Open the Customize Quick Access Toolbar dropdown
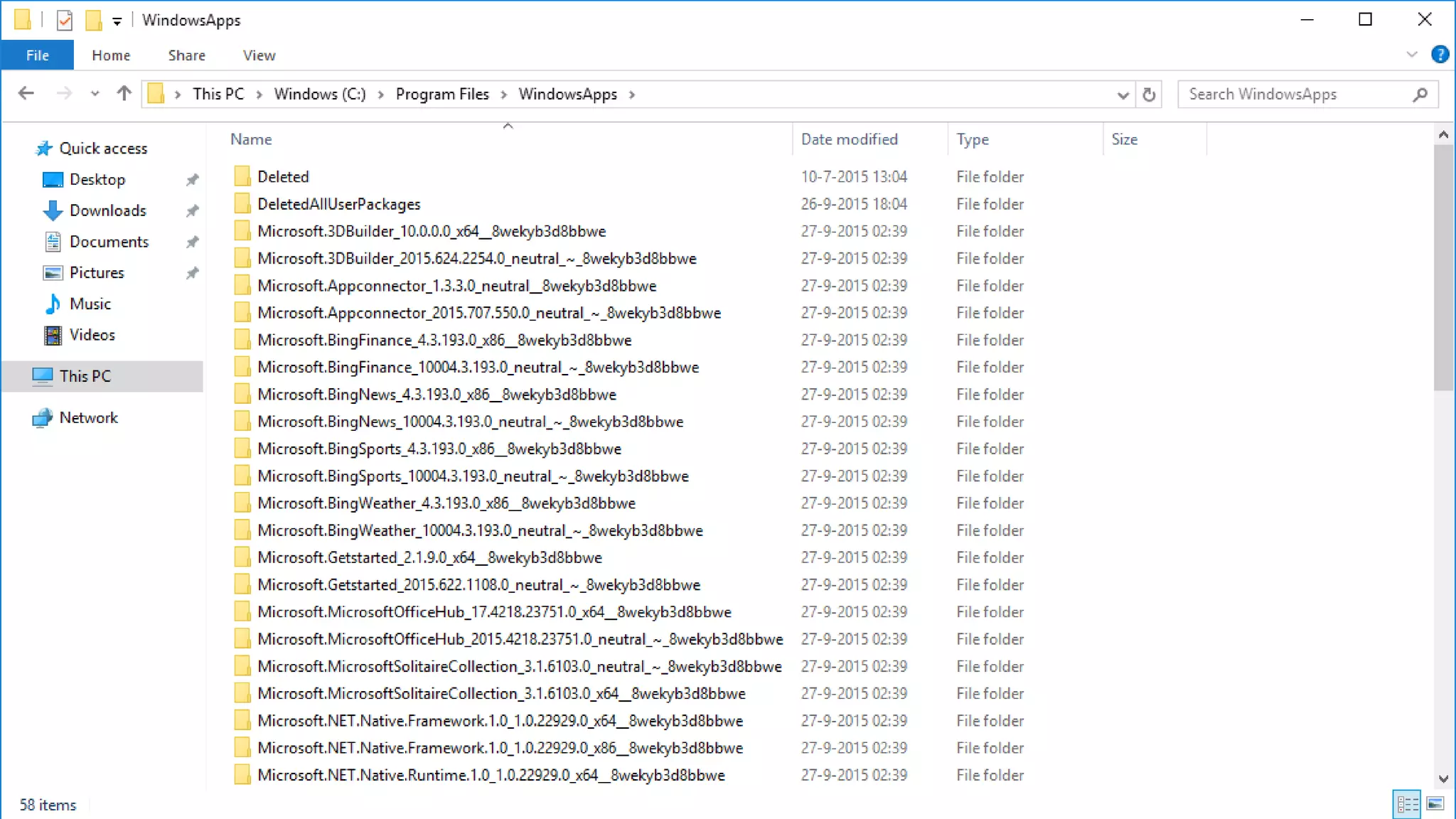This screenshot has width=1456, height=819. click(x=117, y=21)
